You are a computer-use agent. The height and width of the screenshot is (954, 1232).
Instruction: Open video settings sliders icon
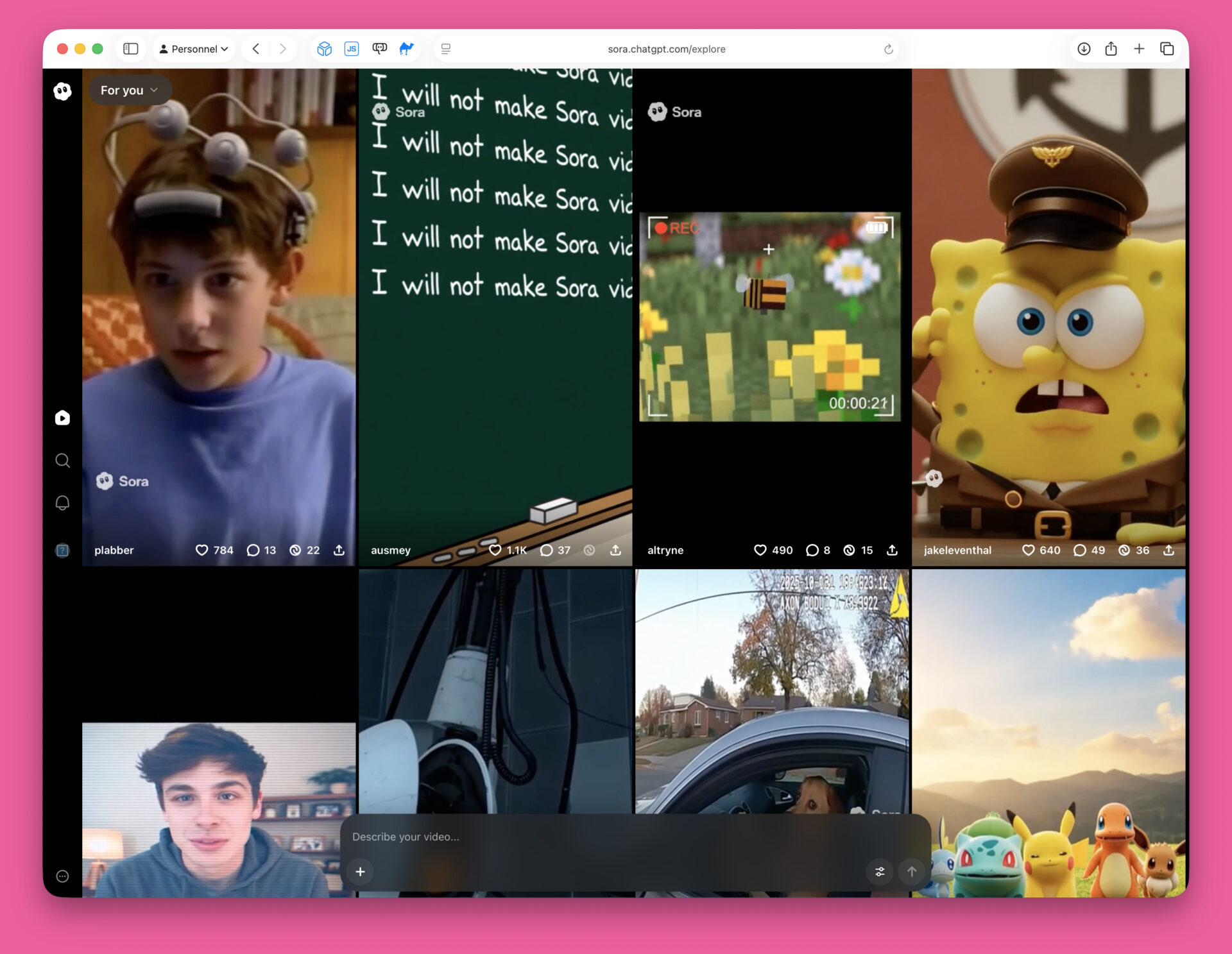point(880,872)
